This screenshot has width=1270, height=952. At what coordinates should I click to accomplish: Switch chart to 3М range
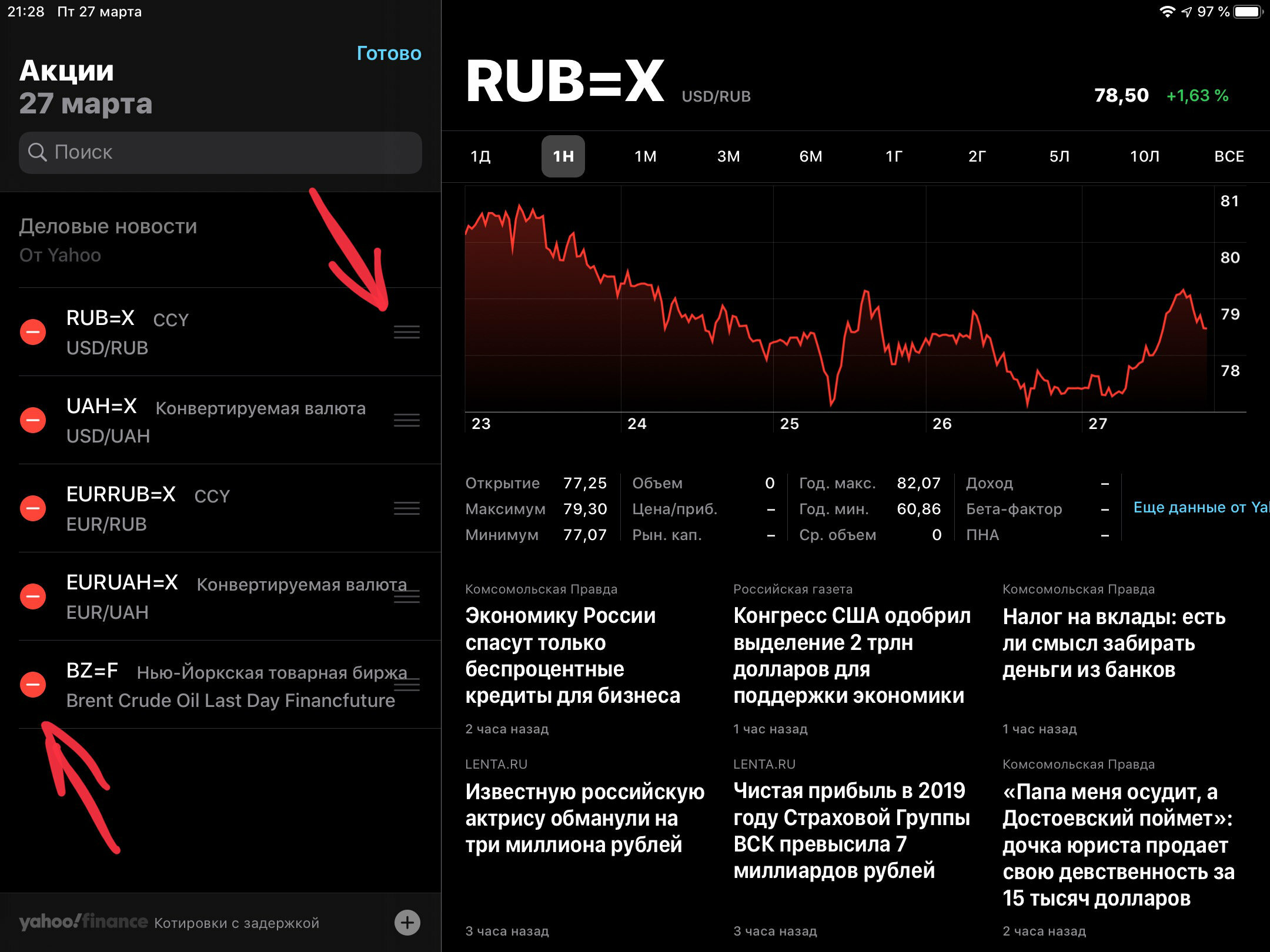[x=728, y=156]
